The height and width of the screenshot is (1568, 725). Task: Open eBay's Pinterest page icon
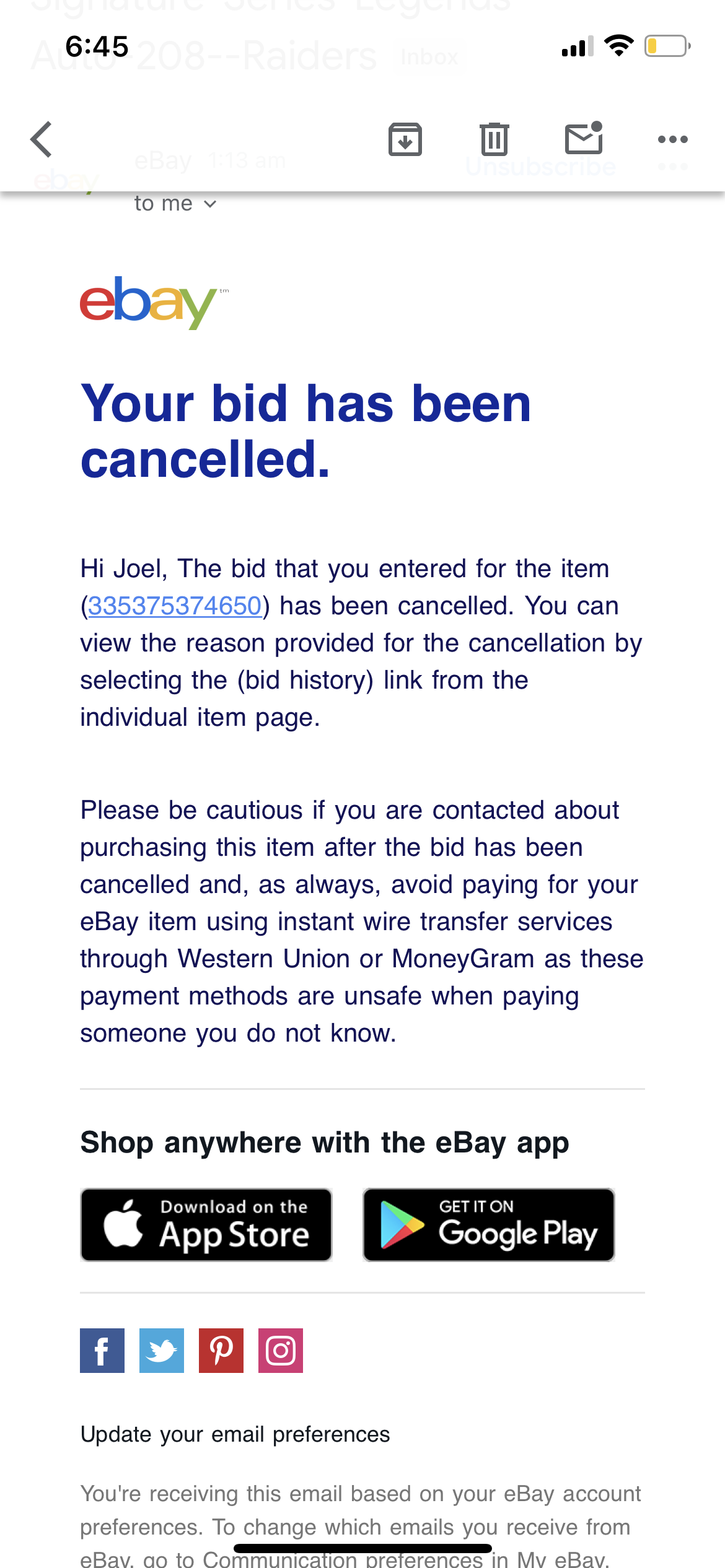[x=221, y=1350]
